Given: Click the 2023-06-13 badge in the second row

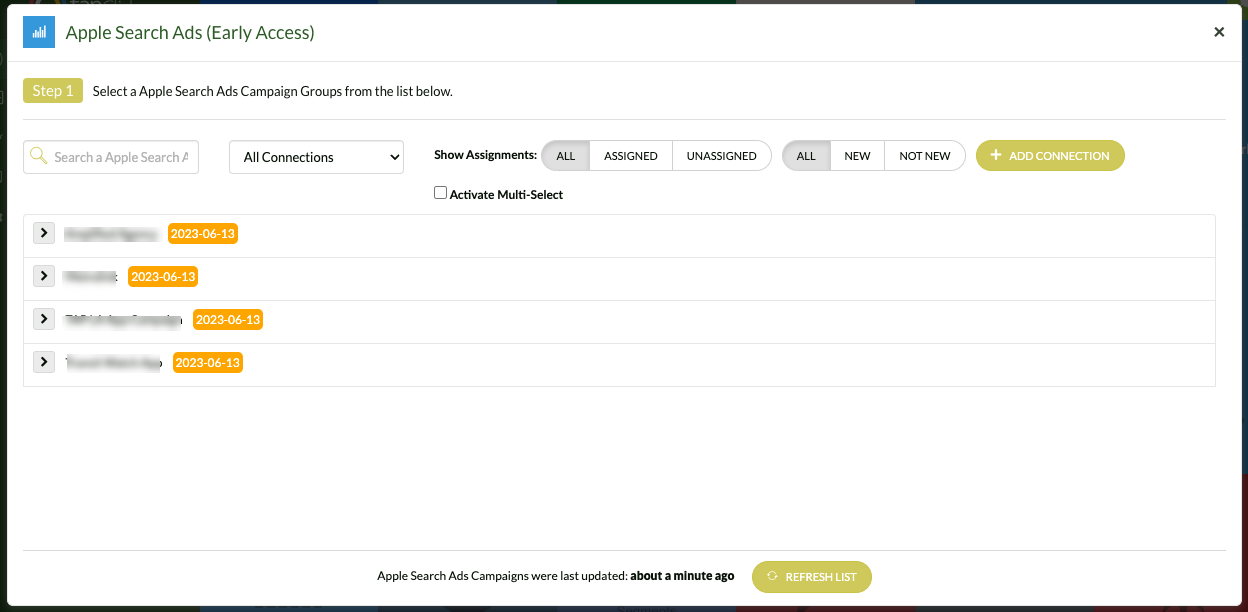Looking at the screenshot, I should [163, 277].
